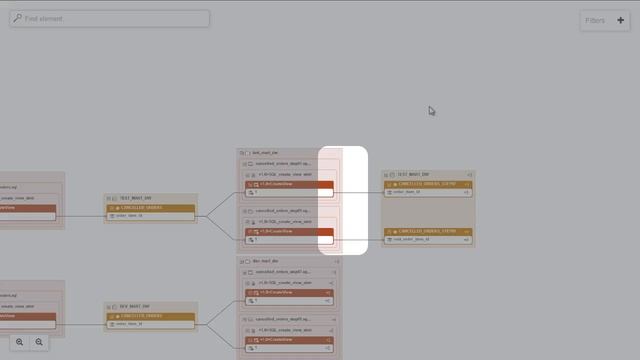Collapse the TEST_MART_DW group containing CANCELLED_ORDERS

109,198
